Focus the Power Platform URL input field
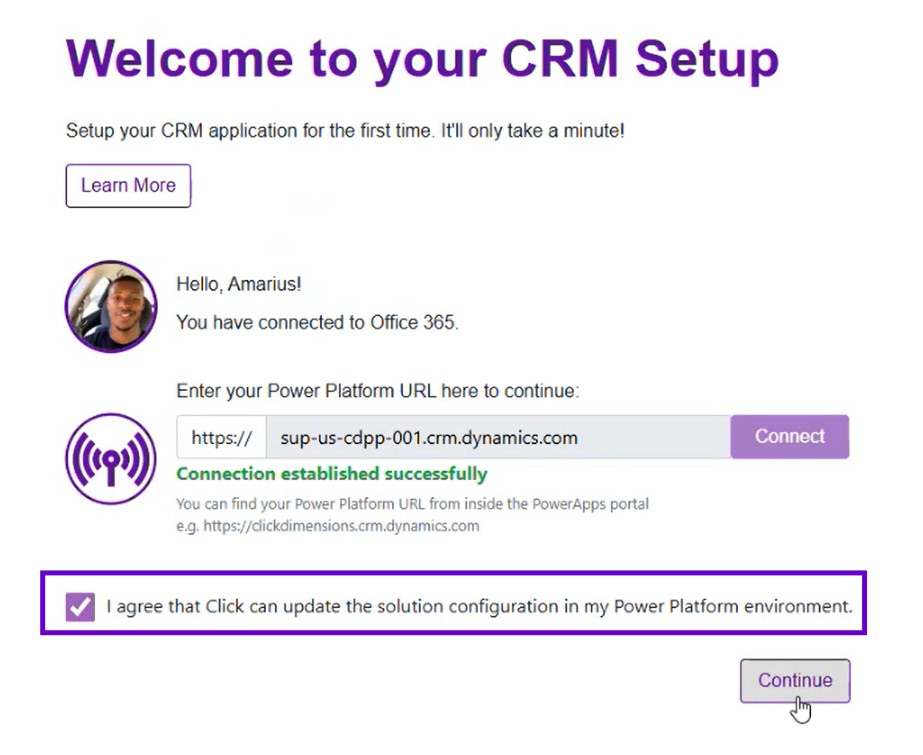Image resolution: width=923 pixels, height=755 pixels. coord(499,437)
